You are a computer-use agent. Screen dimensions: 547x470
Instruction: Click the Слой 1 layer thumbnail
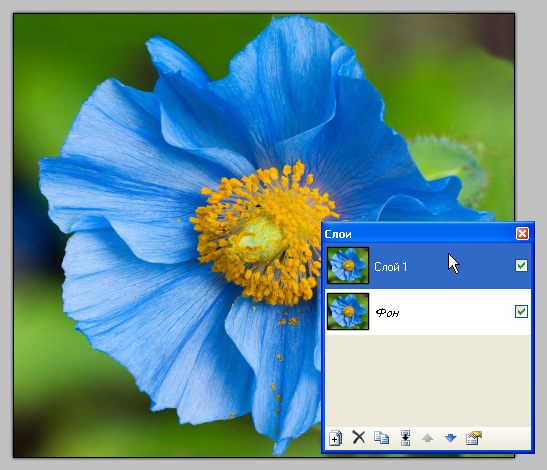click(x=348, y=266)
